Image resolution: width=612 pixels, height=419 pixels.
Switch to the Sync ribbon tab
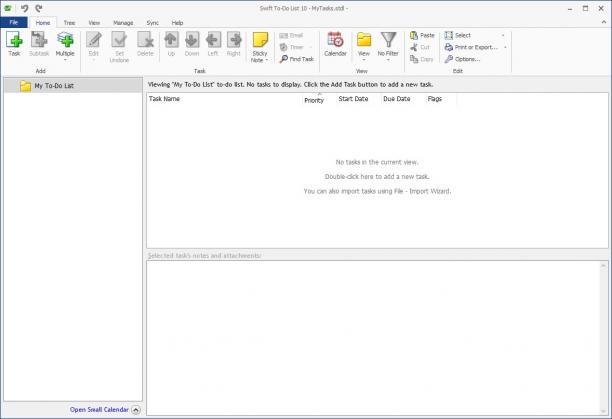pyautogui.click(x=153, y=23)
